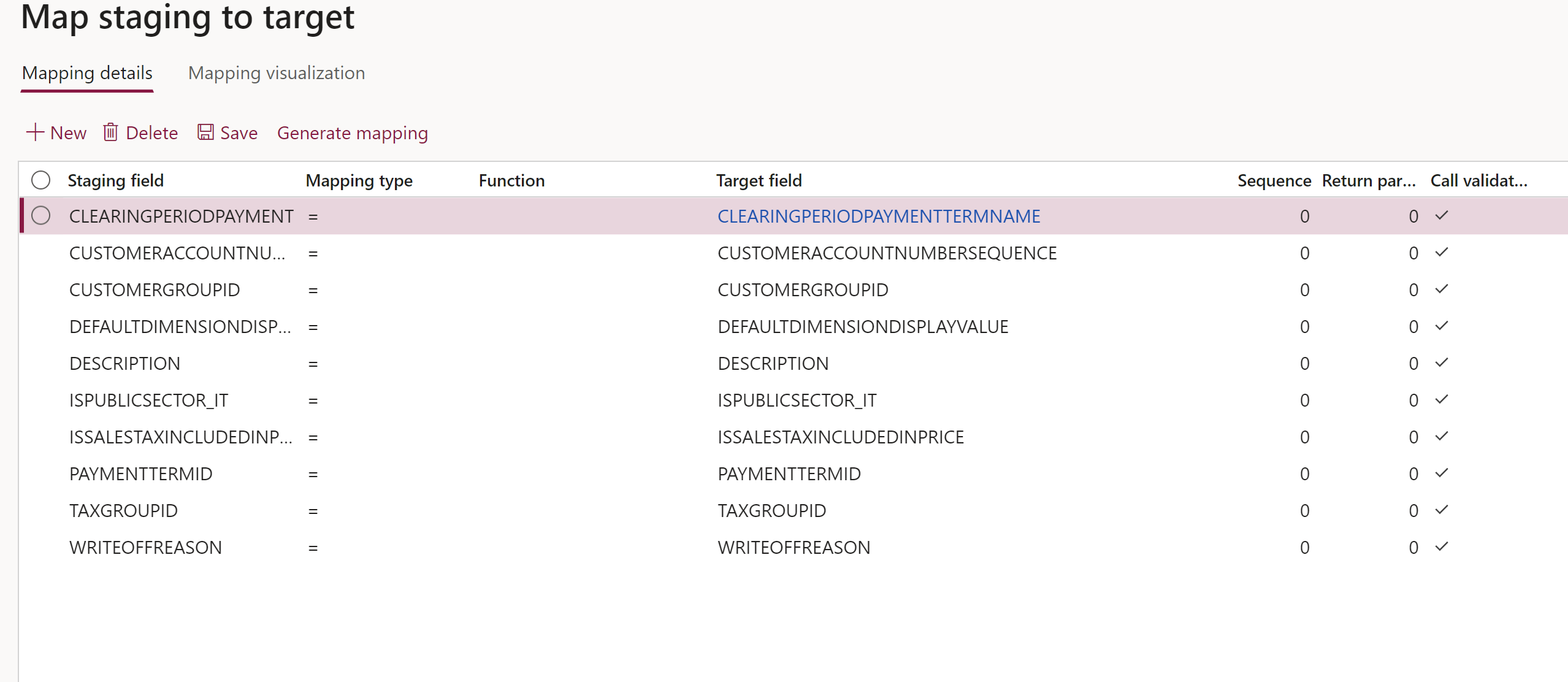Select the PAYMENTTERMID staging field cell
1568x682 pixels.
140,473
